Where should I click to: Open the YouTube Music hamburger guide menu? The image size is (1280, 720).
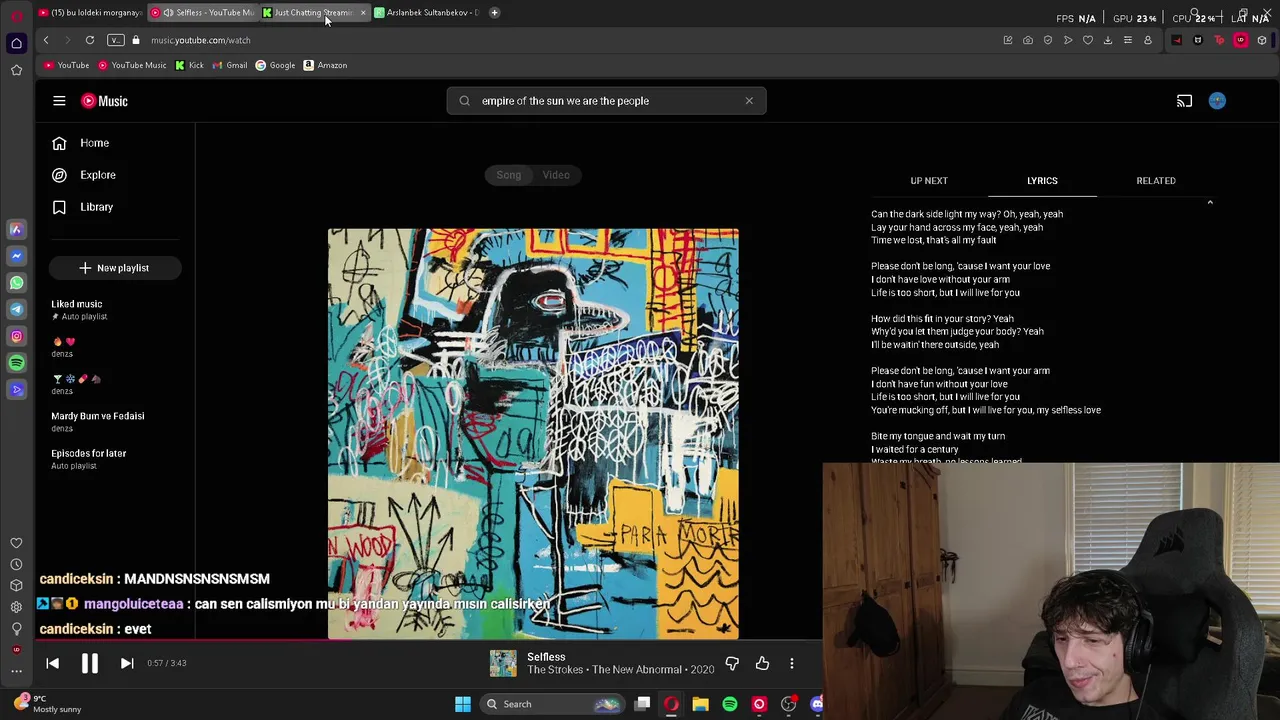(59, 101)
